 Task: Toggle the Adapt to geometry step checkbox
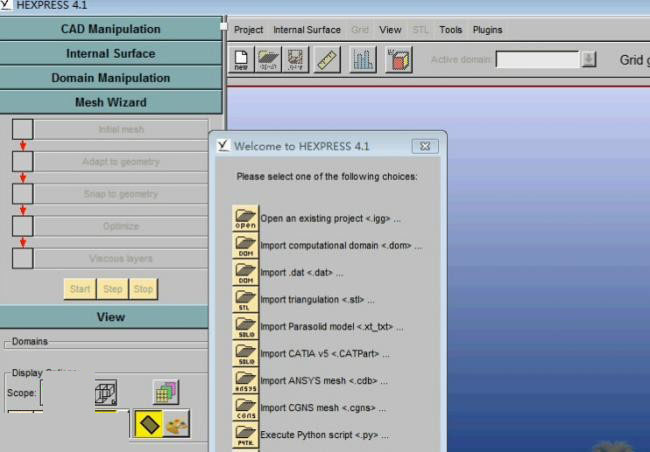pos(22,161)
